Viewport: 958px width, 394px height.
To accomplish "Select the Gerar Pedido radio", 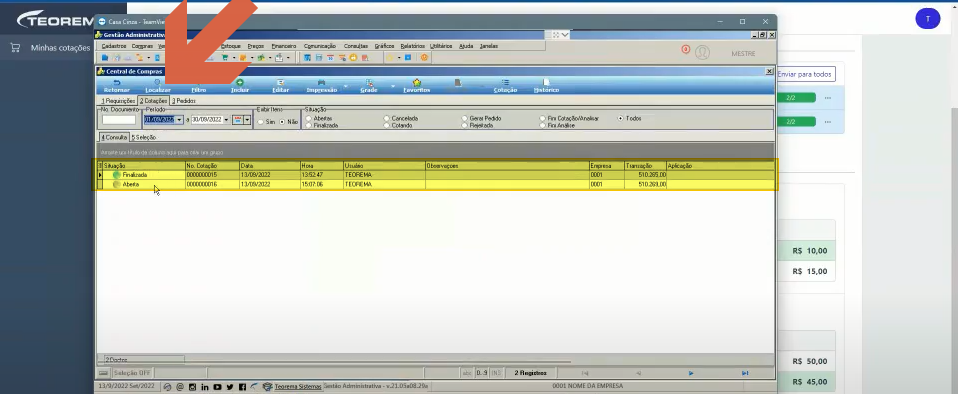I will (x=465, y=119).
